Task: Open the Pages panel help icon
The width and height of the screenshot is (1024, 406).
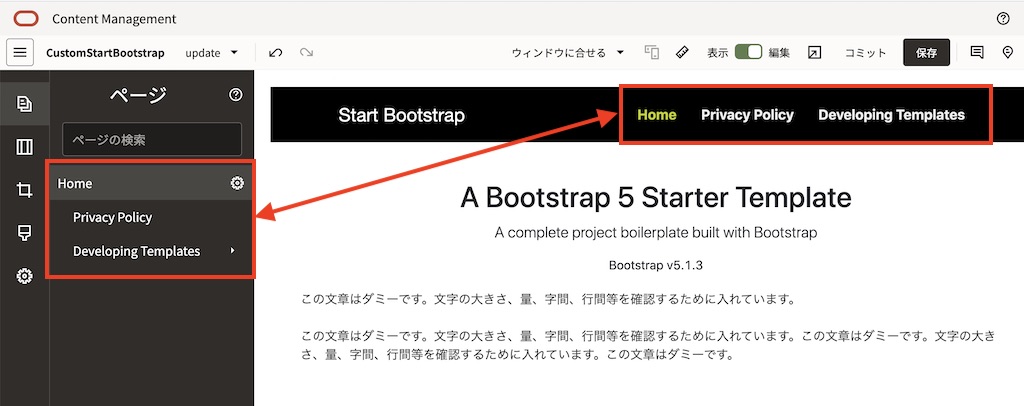Action: coord(236,95)
